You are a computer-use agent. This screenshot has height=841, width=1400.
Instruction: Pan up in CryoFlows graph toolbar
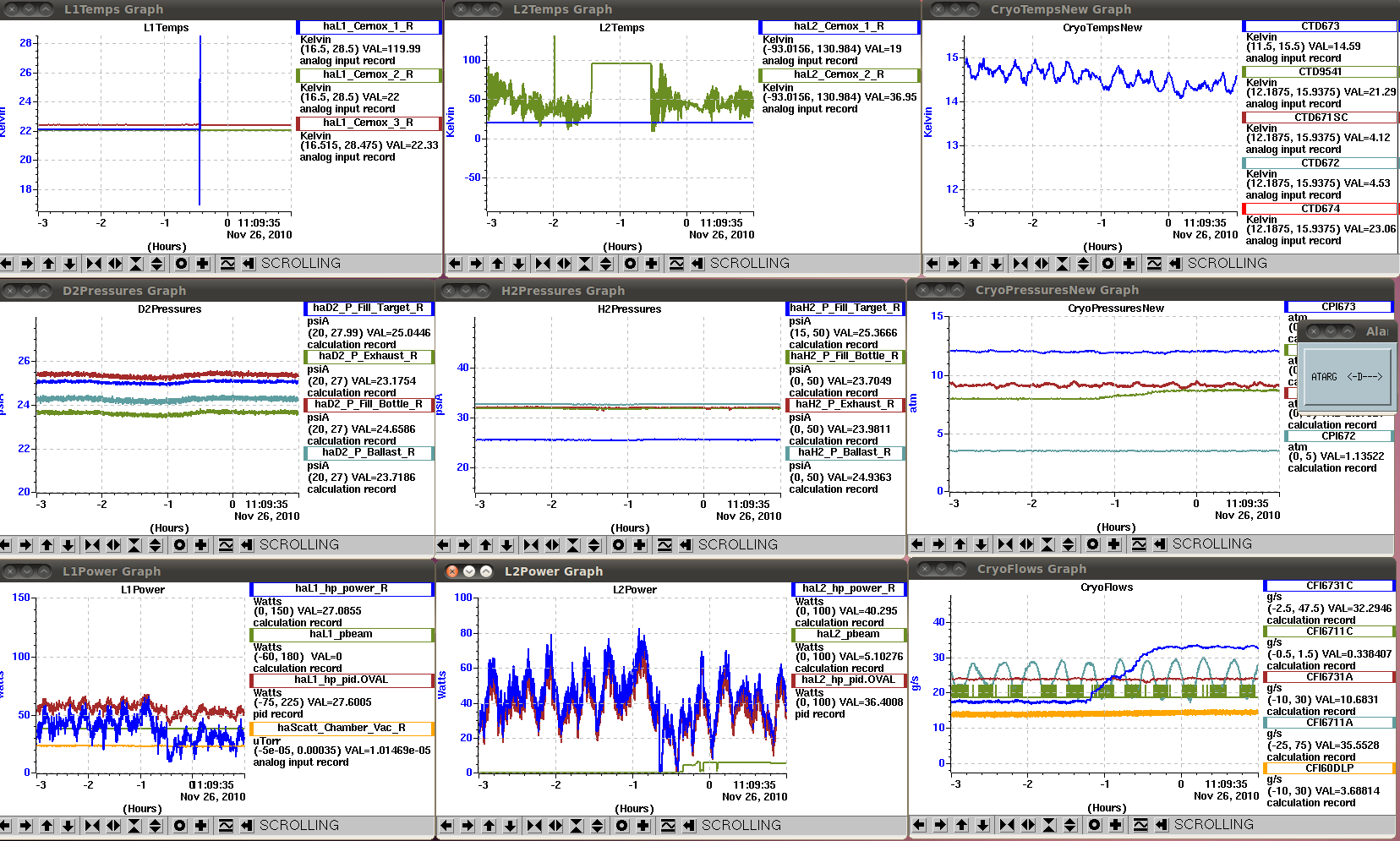[x=961, y=825]
